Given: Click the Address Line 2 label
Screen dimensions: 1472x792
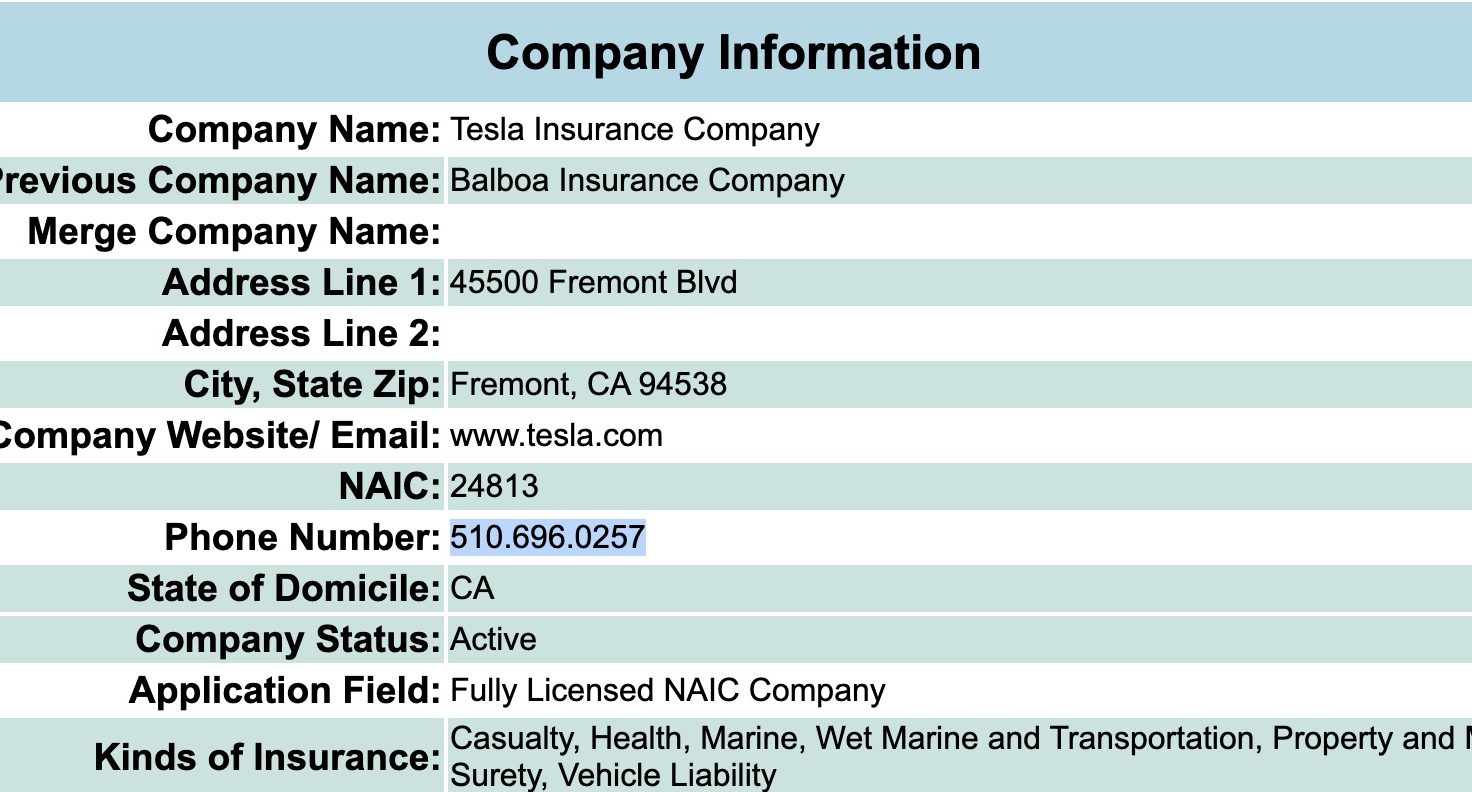Looking at the screenshot, I should click(x=301, y=334).
